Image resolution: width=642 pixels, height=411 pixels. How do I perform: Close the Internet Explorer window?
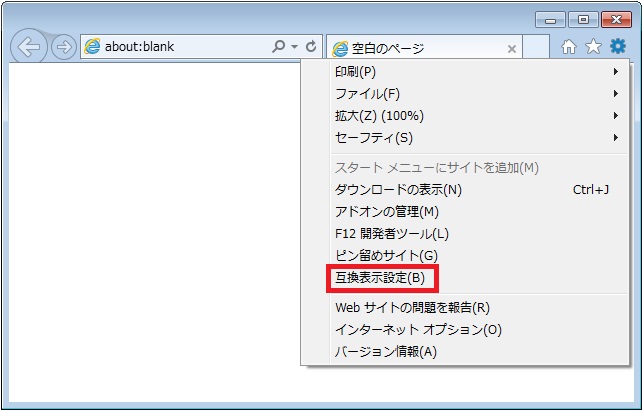[x=616, y=20]
